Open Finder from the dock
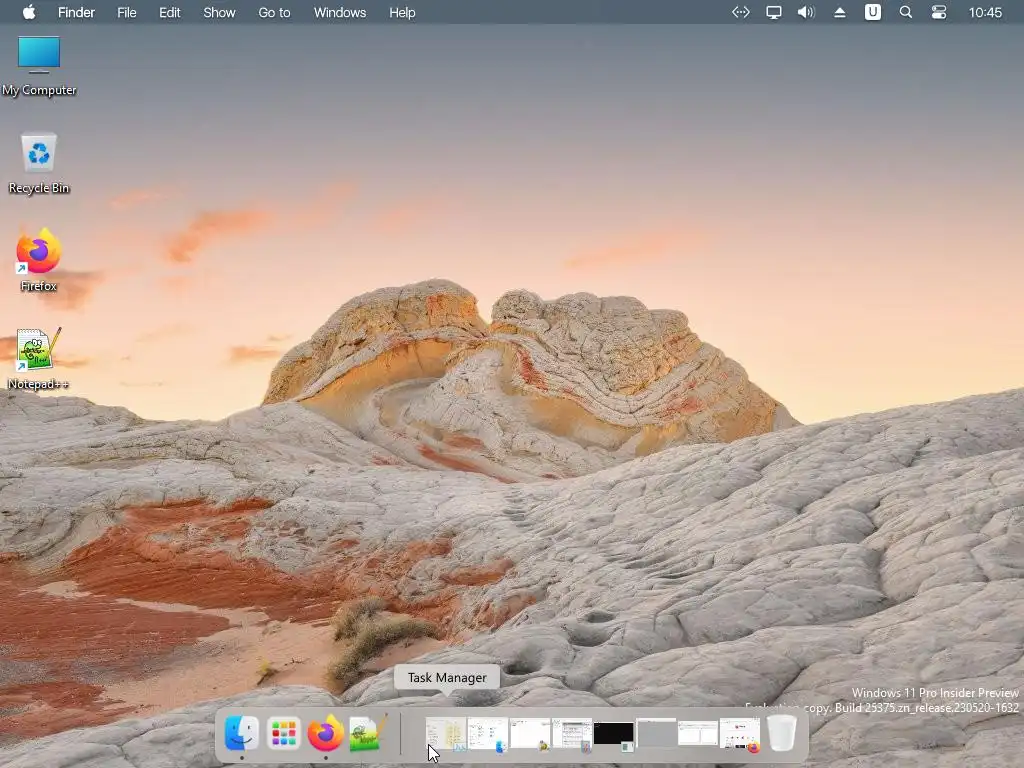 241,733
